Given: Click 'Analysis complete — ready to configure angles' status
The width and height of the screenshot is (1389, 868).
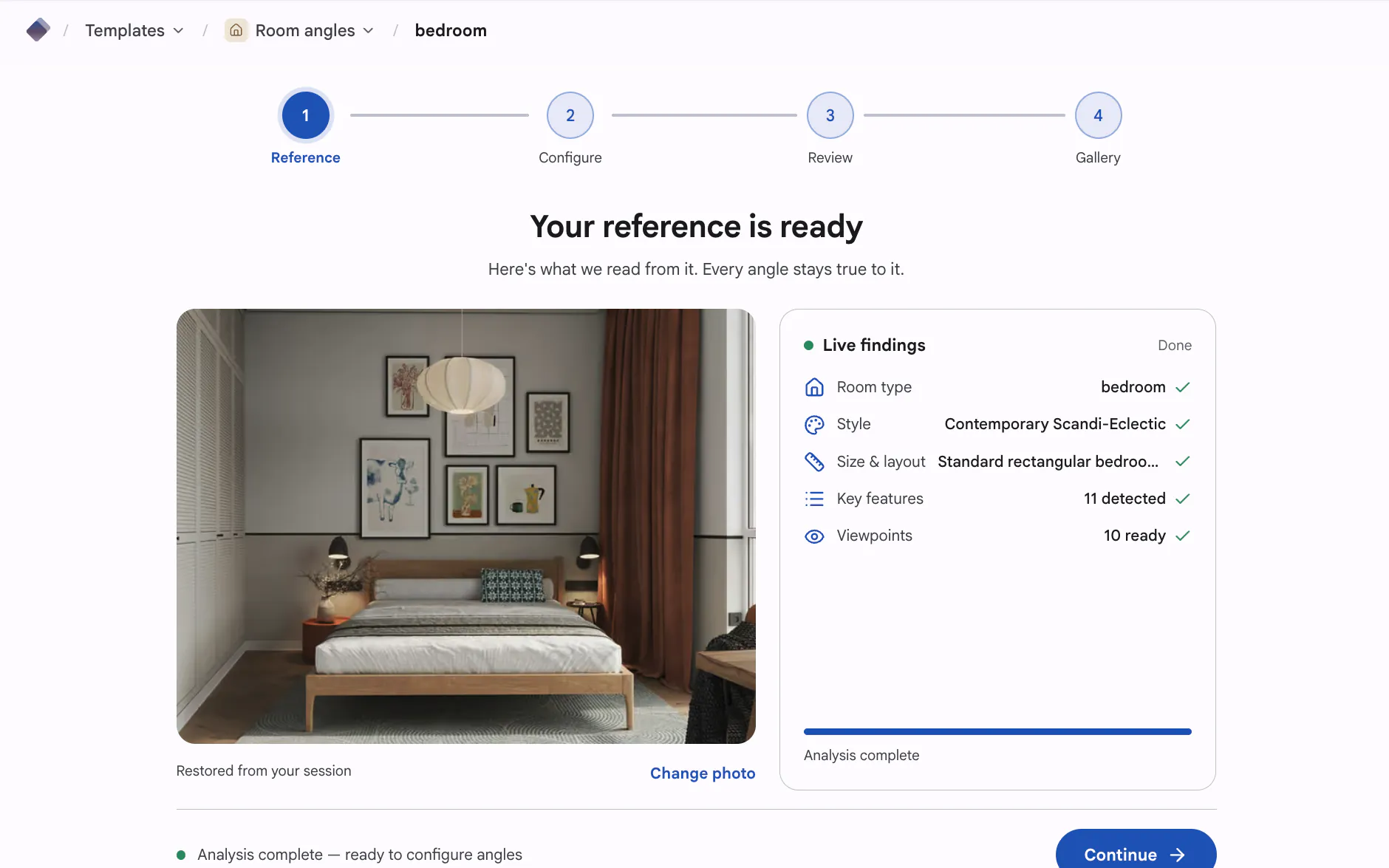Looking at the screenshot, I should click(359, 855).
